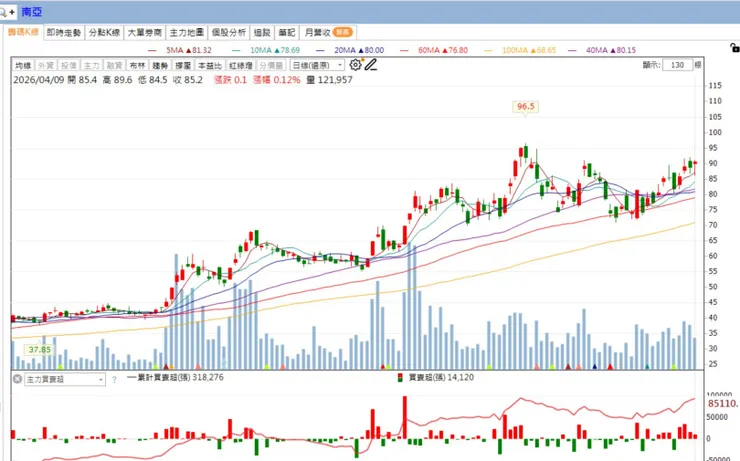Open the chart settings gear icon
Image resolution: width=740 pixels, height=461 pixels.
(355, 65)
